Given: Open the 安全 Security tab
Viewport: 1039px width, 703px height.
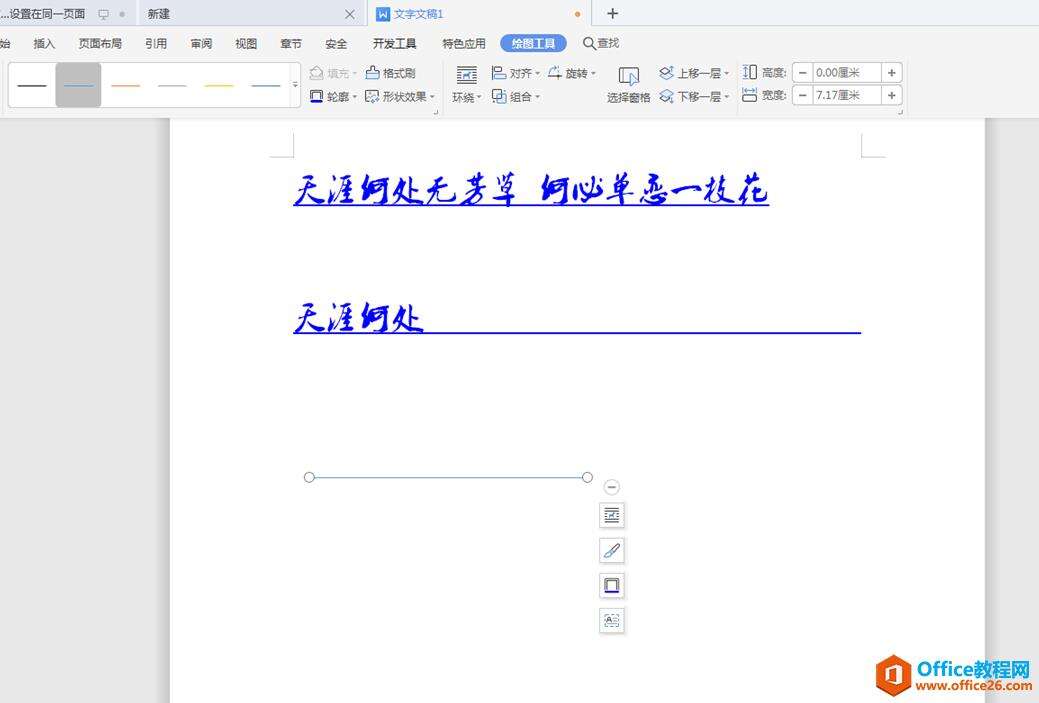Looking at the screenshot, I should point(336,44).
